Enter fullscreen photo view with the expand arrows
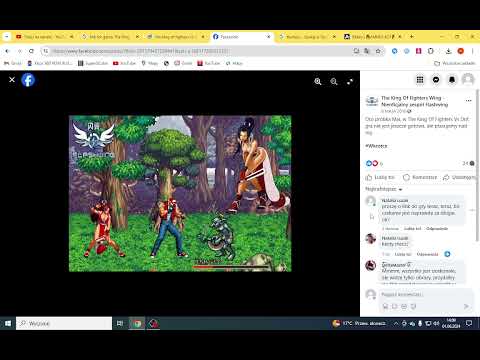480x360 pixels. [350, 82]
